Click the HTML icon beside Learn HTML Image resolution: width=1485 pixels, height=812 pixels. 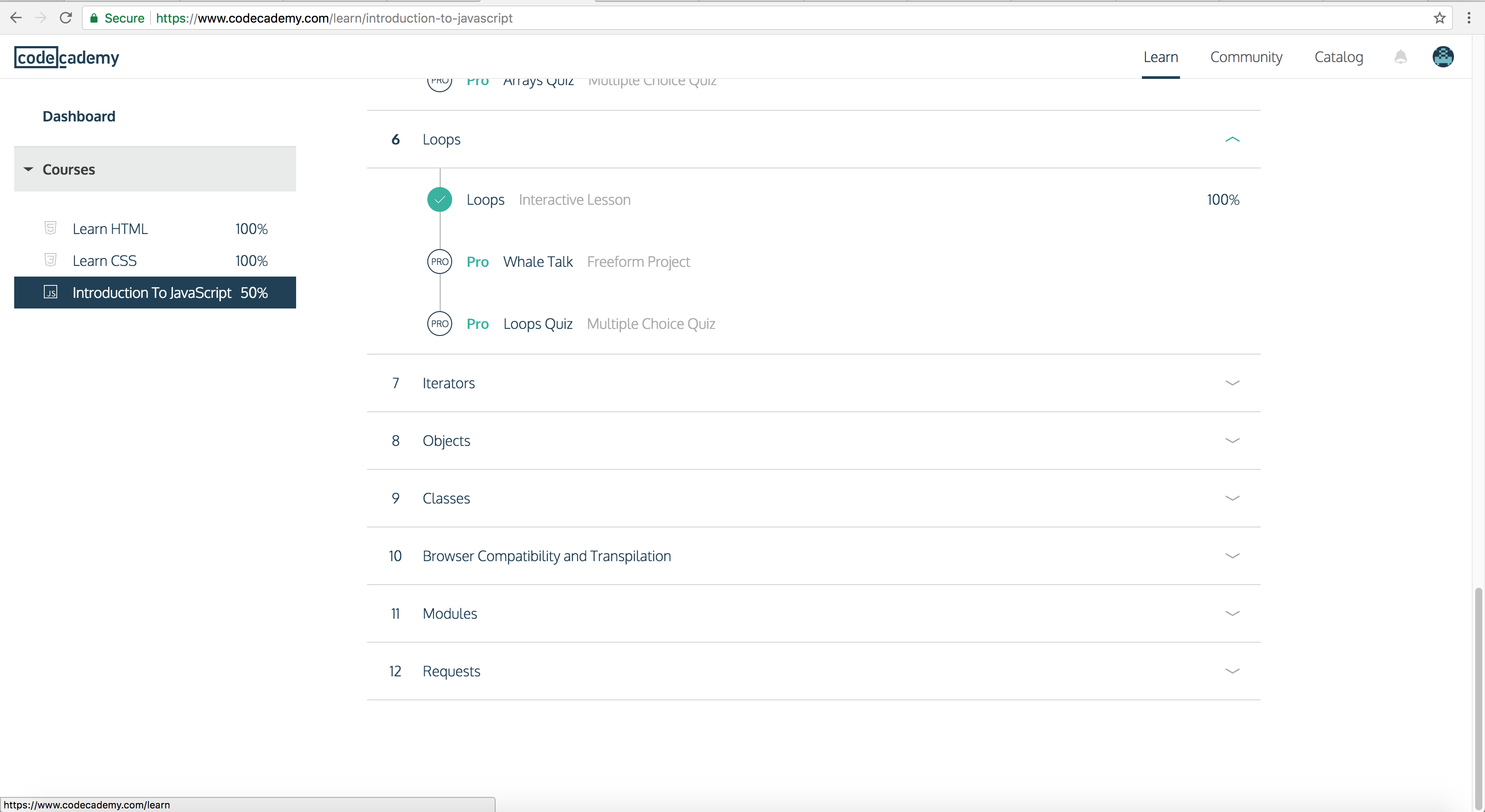coord(50,228)
